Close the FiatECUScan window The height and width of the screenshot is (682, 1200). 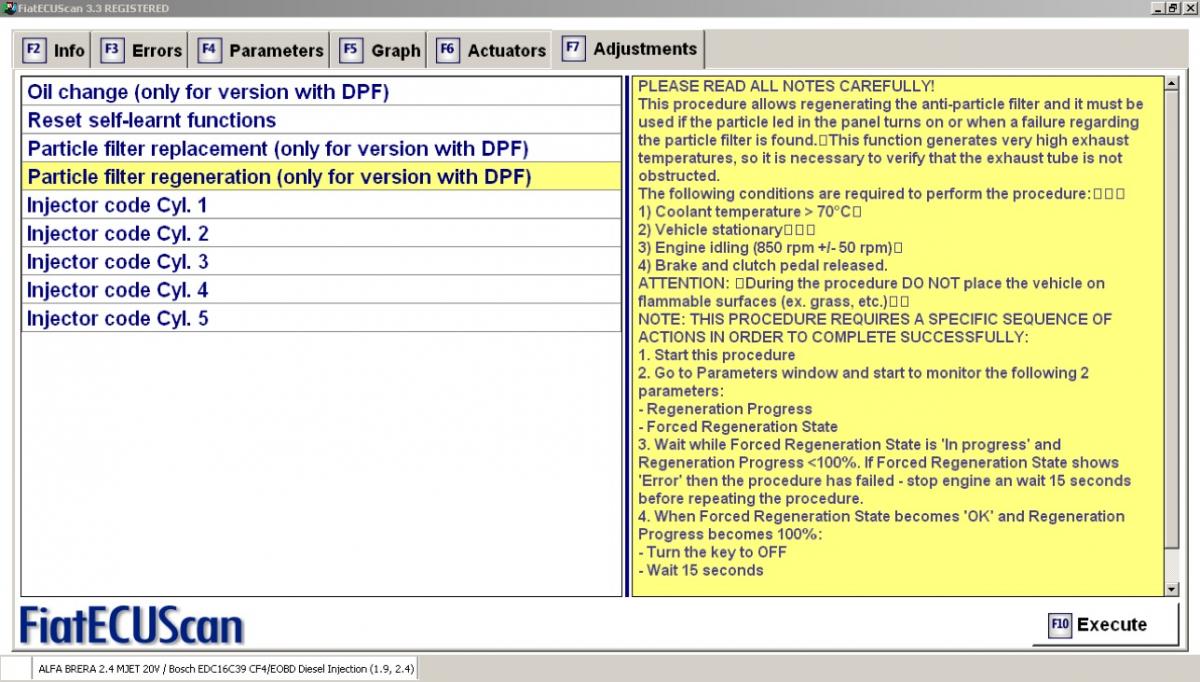pos(1188,8)
